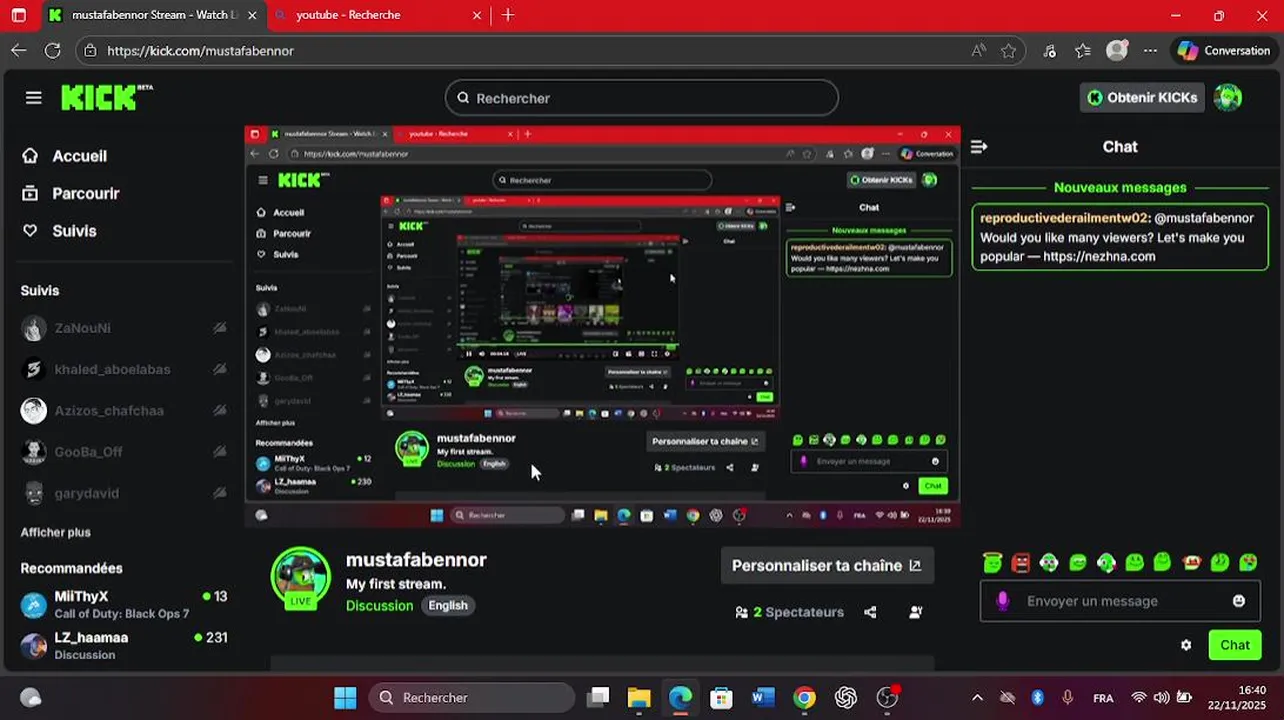Viewport: 1284px width, 720px height.
Task: Open Copilot Conversation button
Action: click(1224, 50)
